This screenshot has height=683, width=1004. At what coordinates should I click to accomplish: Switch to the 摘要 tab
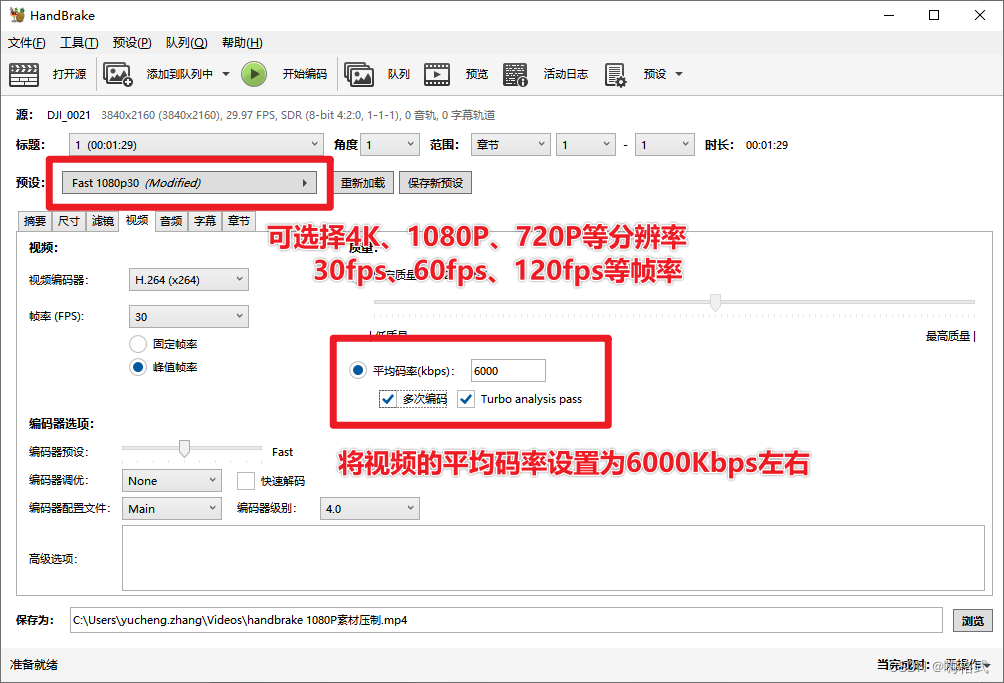tap(35, 221)
